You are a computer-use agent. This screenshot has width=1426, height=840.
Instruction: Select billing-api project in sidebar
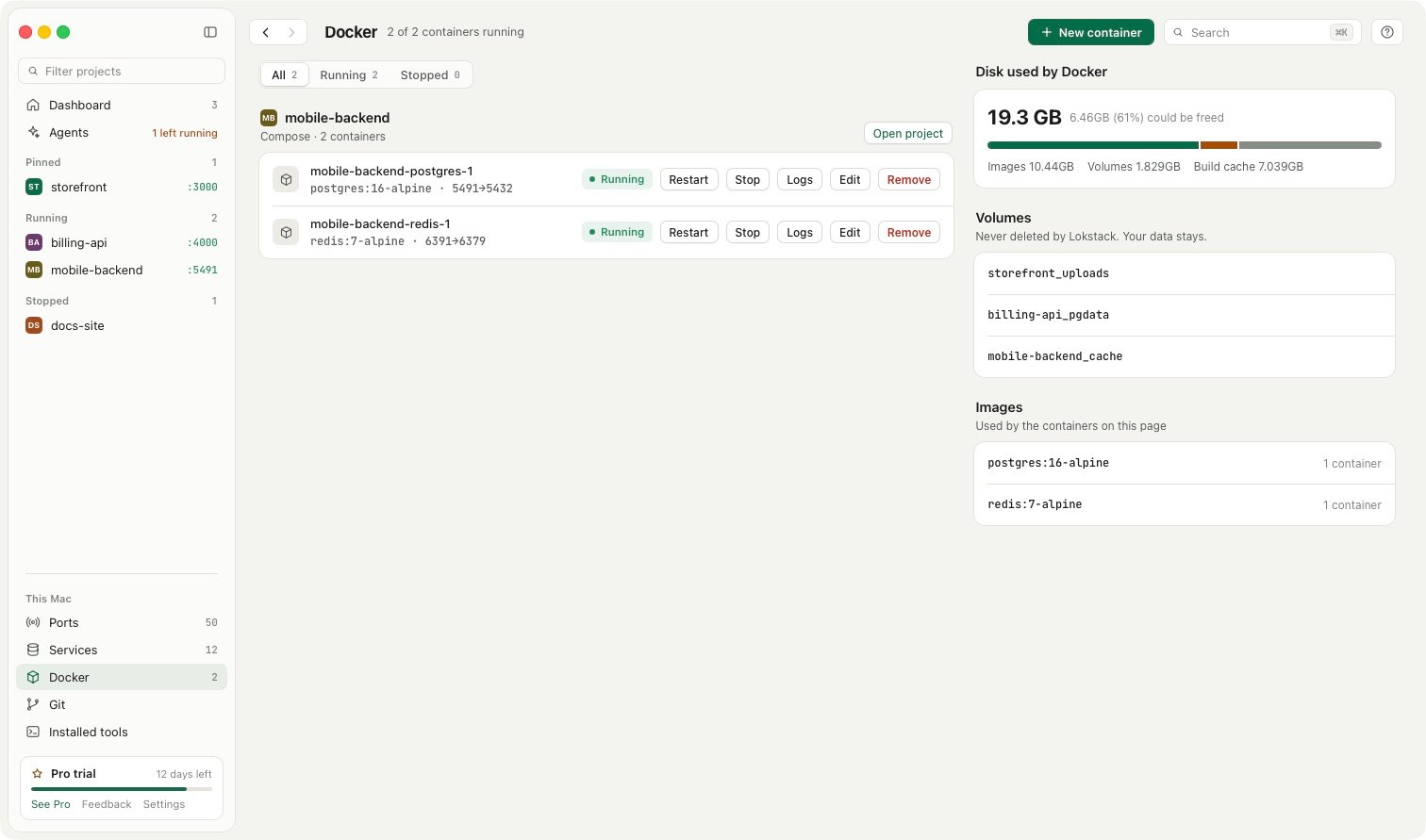pos(122,242)
